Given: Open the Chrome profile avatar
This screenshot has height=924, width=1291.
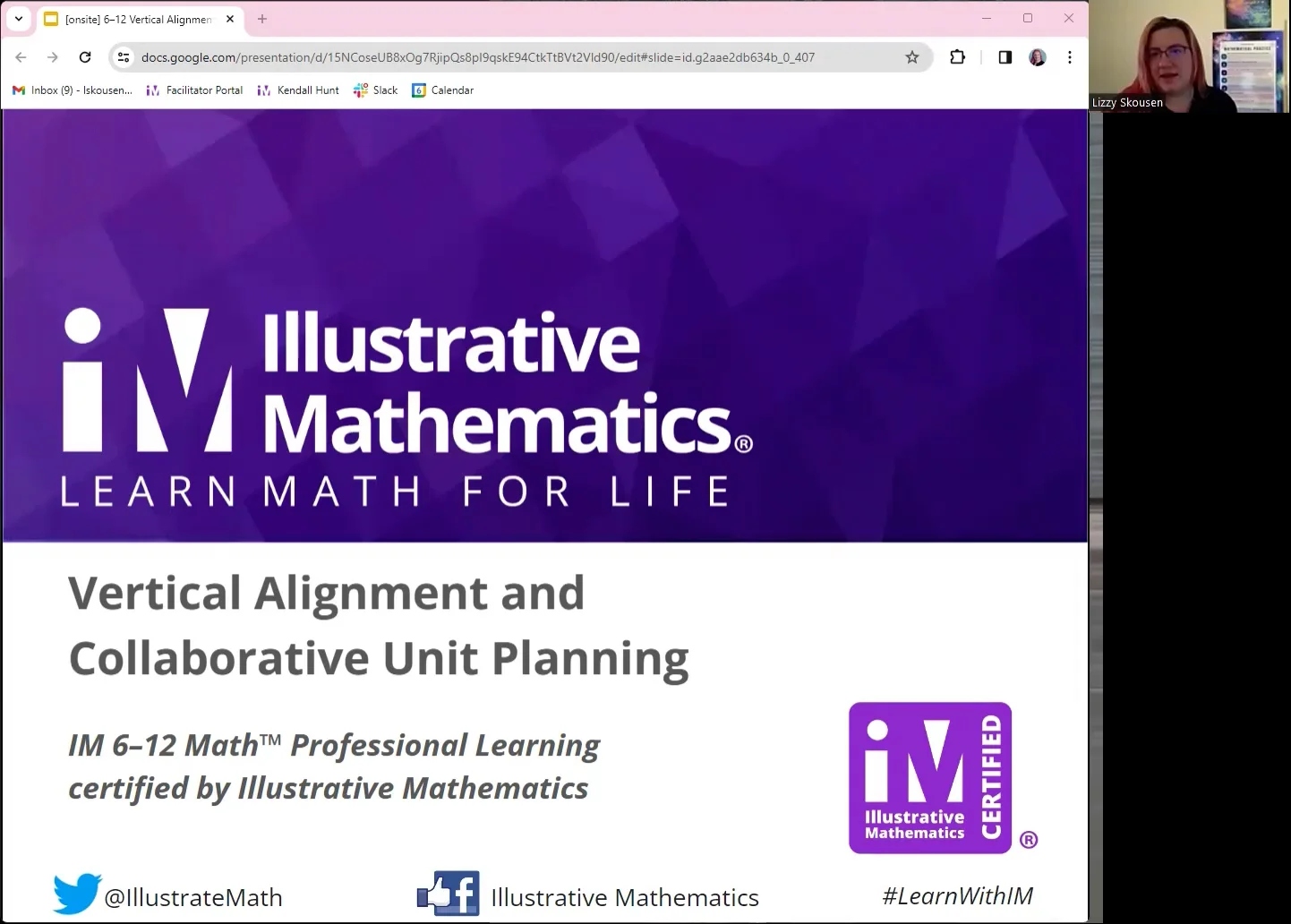Looking at the screenshot, I should pos(1038,57).
